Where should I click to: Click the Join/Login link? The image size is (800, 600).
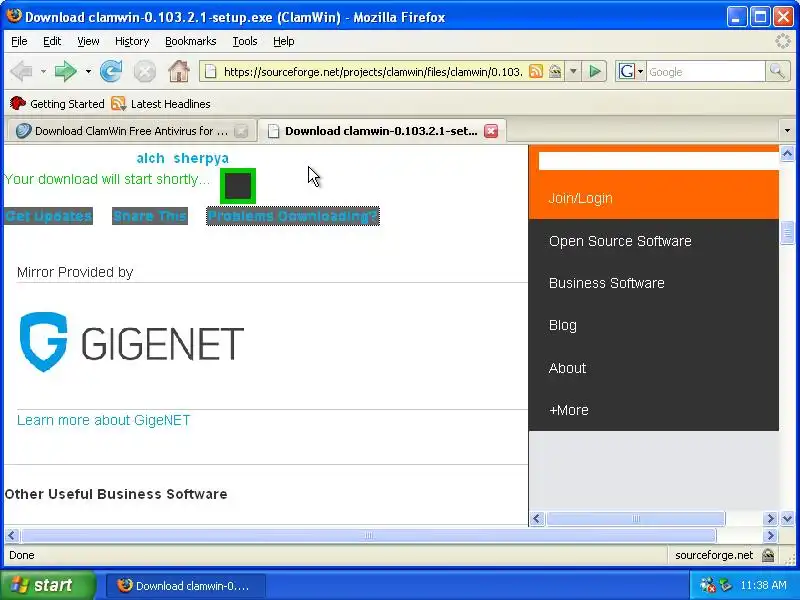(580, 198)
